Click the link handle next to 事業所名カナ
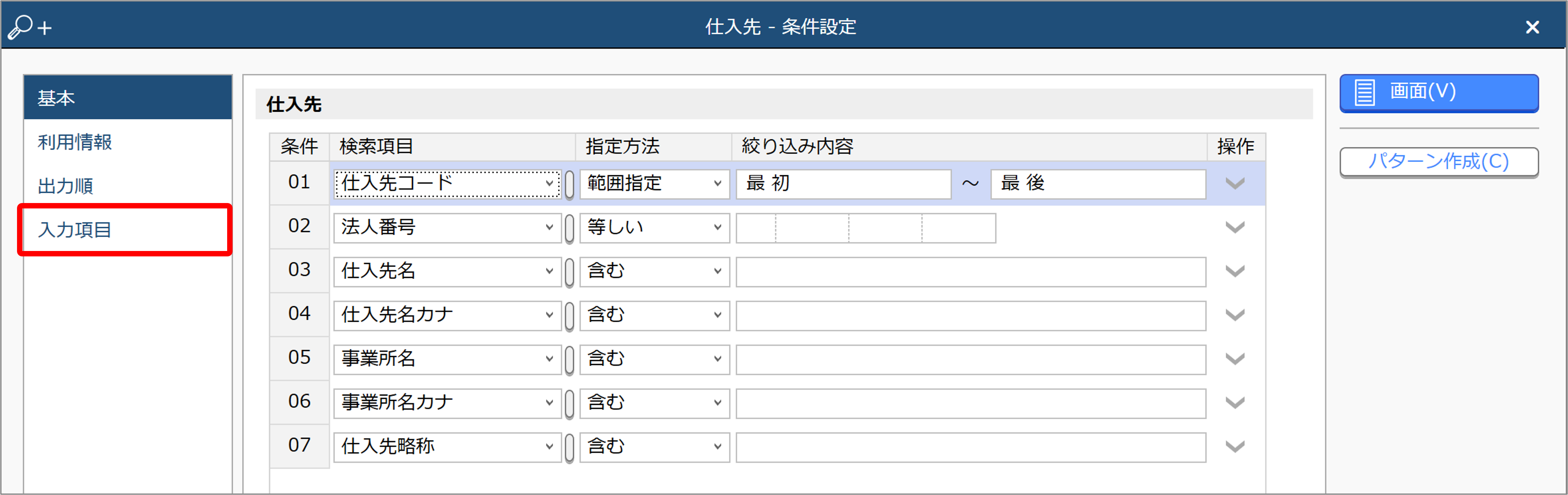The height and width of the screenshot is (495, 1568). (x=570, y=404)
